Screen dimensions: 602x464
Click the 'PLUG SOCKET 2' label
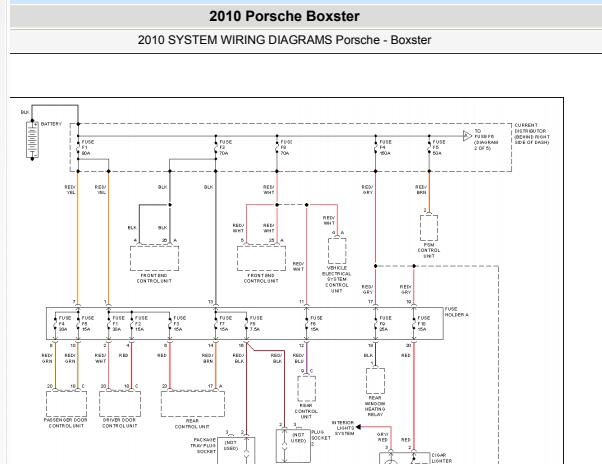tap(321, 438)
